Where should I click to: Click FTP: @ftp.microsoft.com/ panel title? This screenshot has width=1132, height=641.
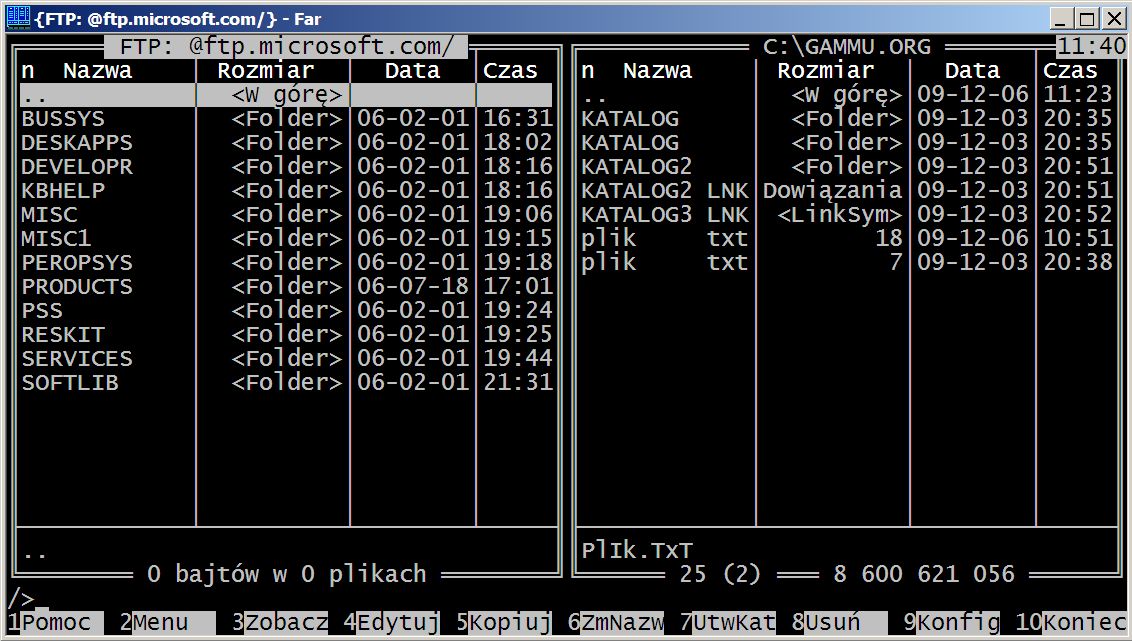pyautogui.click(x=287, y=46)
